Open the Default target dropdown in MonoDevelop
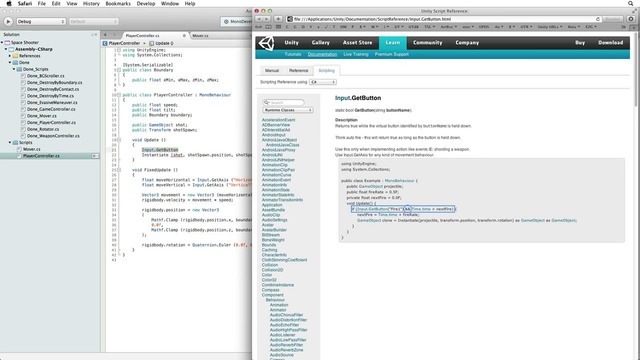The height and width of the screenshot is (360, 640). [x=93, y=22]
